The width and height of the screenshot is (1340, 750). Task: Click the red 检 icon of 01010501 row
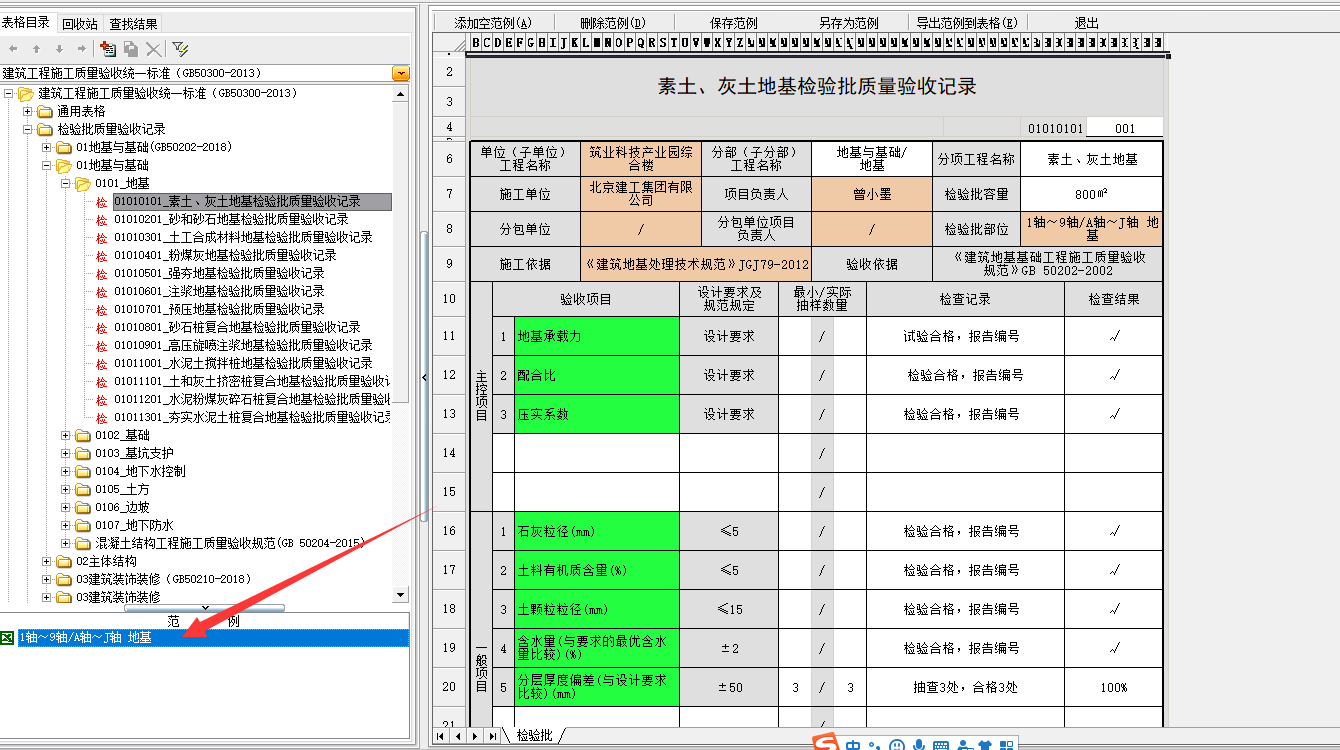[101, 273]
